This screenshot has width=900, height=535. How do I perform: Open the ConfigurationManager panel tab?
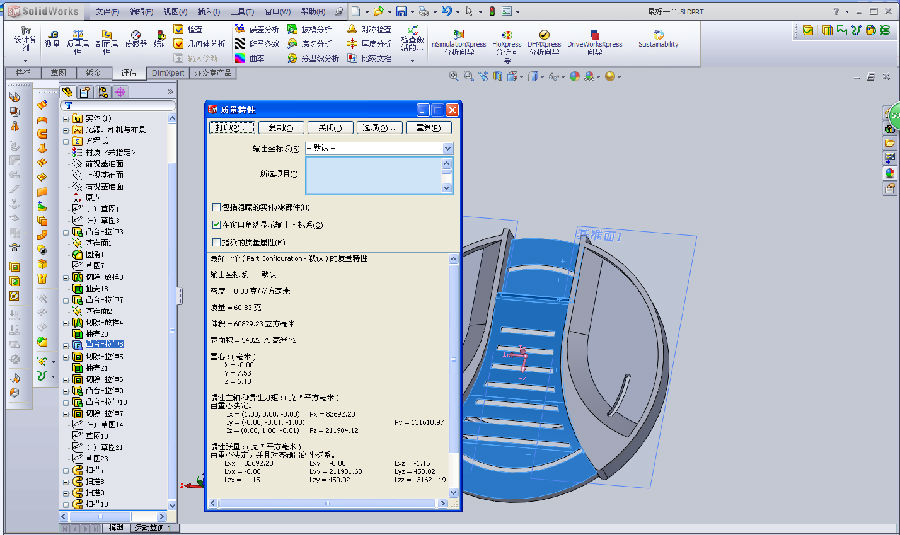pos(102,92)
